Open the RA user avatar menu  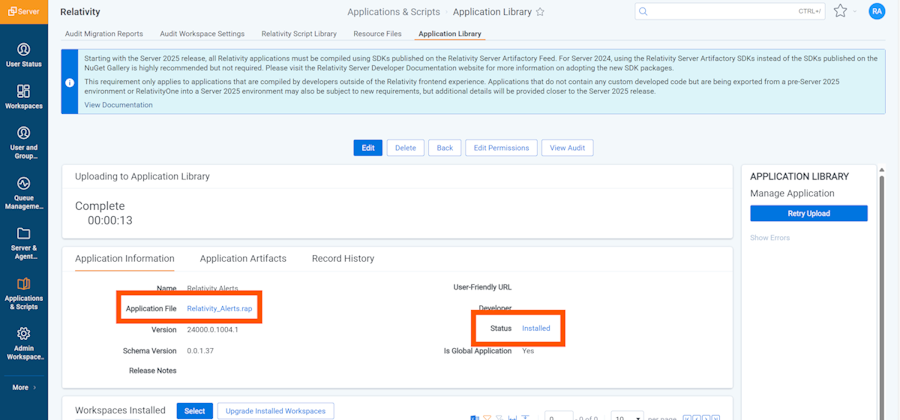[877, 11]
